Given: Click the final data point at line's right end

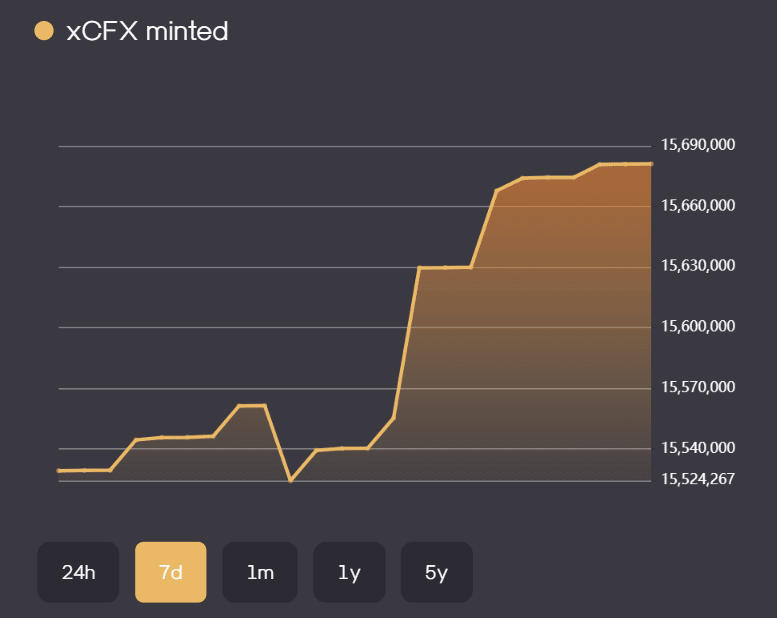Looking at the screenshot, I should [651, 163].
